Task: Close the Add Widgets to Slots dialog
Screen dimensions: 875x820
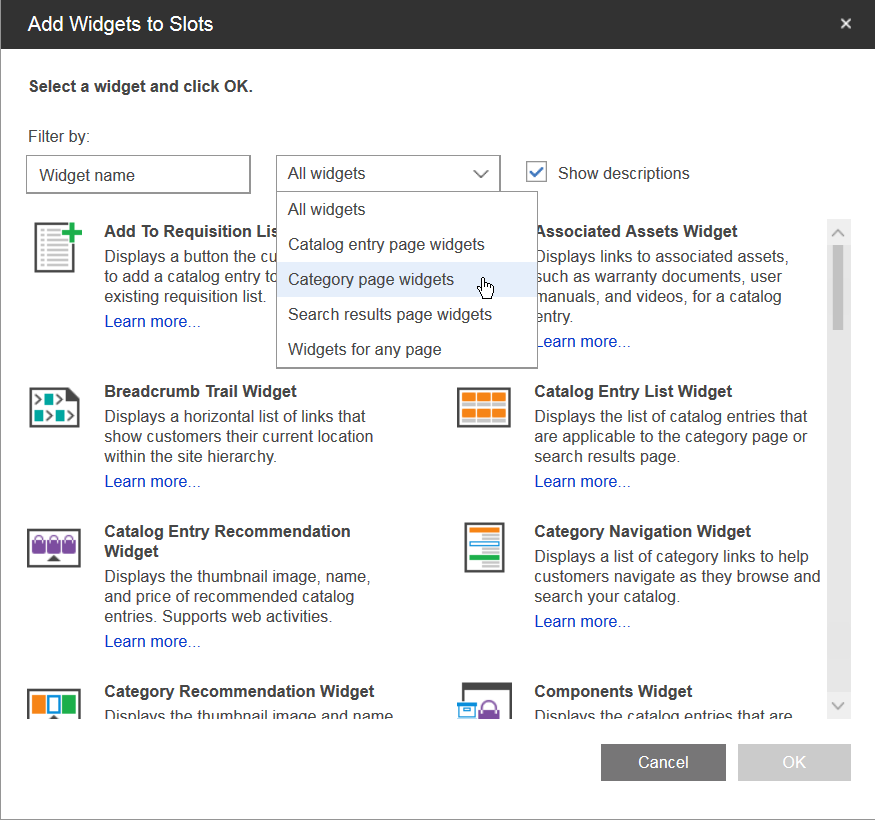Action: click(x=846, y=24)
